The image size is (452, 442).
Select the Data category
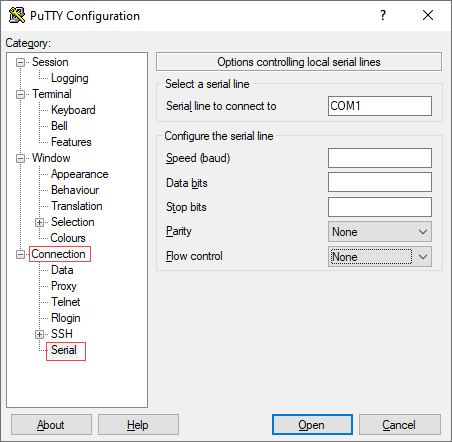pos(62,270)
